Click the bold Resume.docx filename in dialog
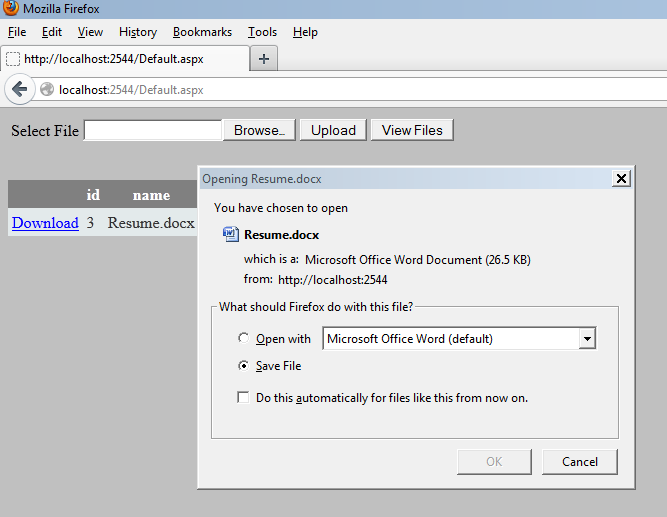Screen dimensions: 667x517 [281, 235]
